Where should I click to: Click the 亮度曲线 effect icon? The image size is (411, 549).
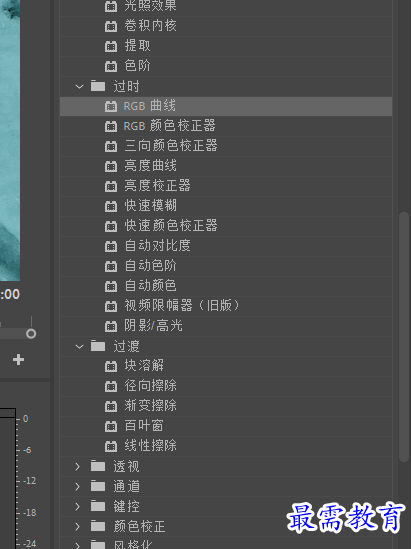point(111,166)
